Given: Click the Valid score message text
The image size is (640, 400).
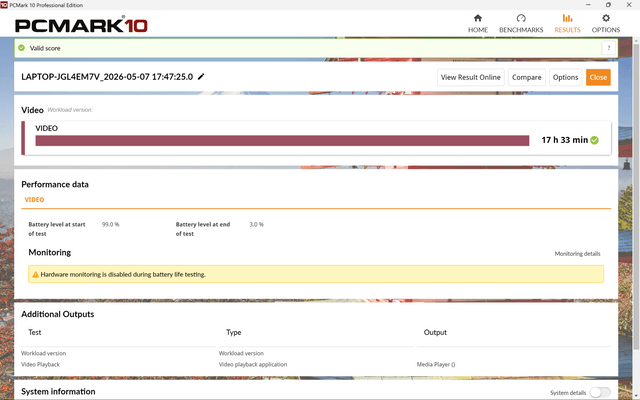Looking at the screenshot, I should click(45, 48).
